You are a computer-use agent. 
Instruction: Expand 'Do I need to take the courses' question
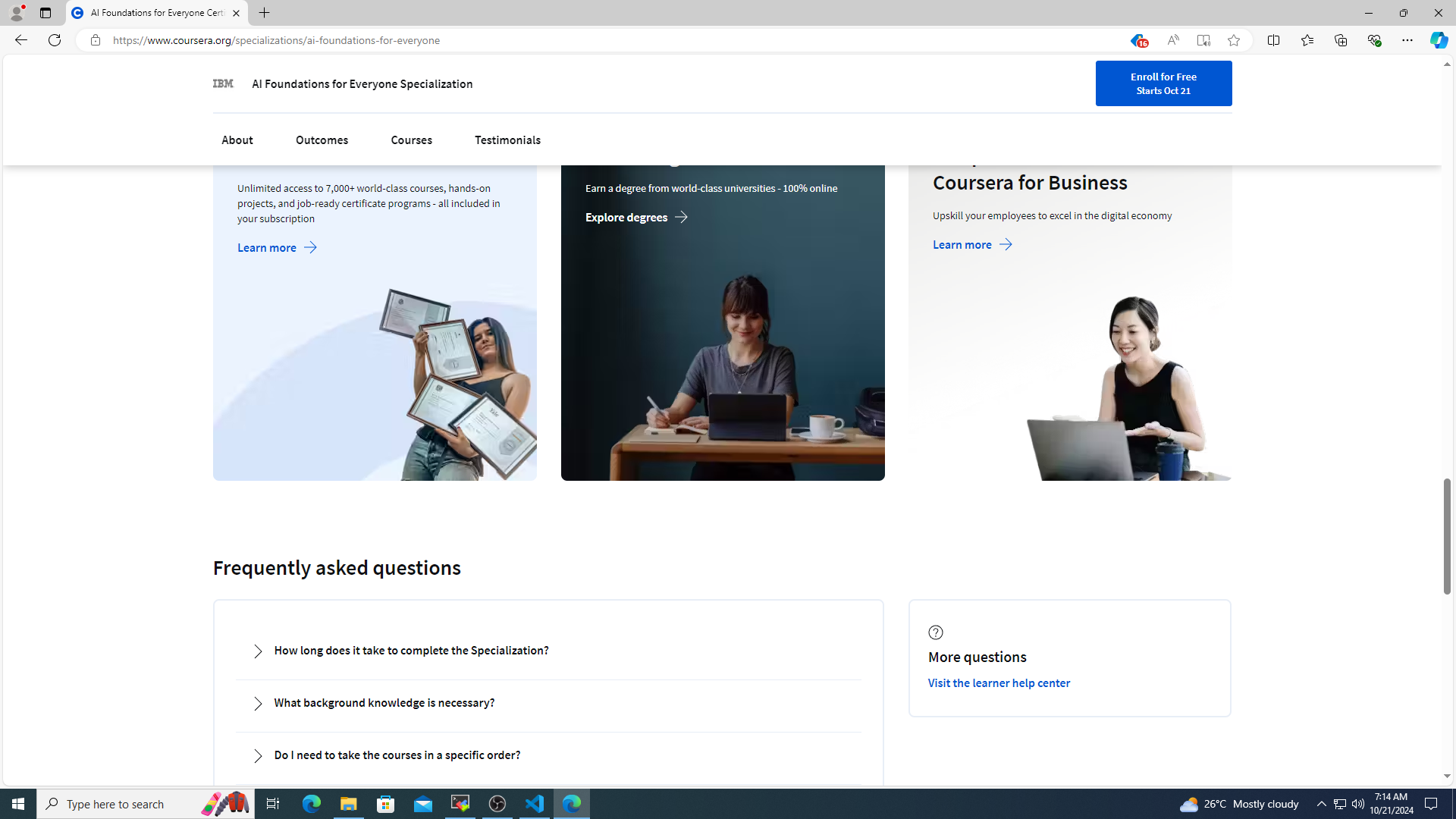pos(548,755)
